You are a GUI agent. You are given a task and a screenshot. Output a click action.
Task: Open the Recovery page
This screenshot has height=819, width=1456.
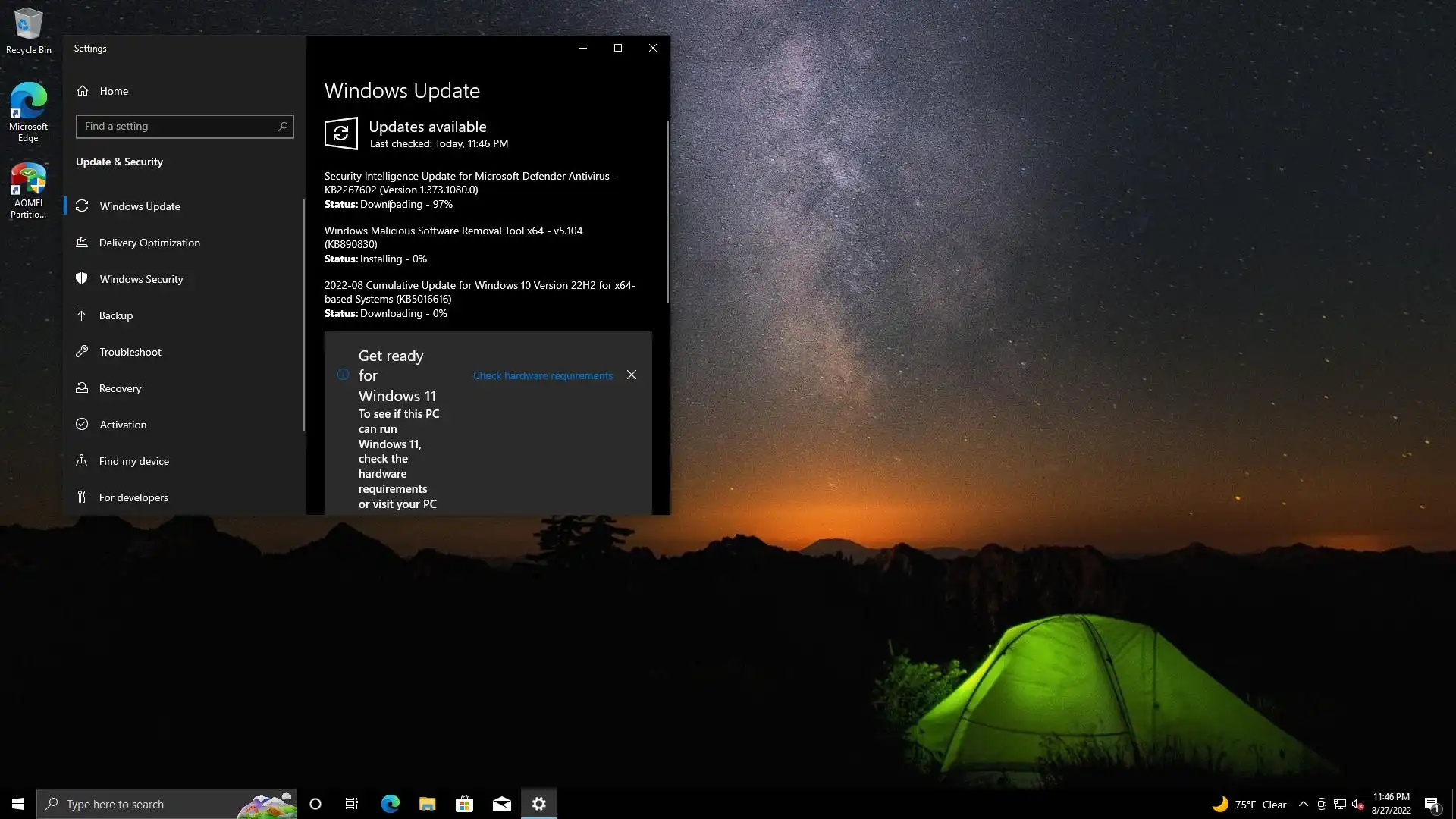120,388
